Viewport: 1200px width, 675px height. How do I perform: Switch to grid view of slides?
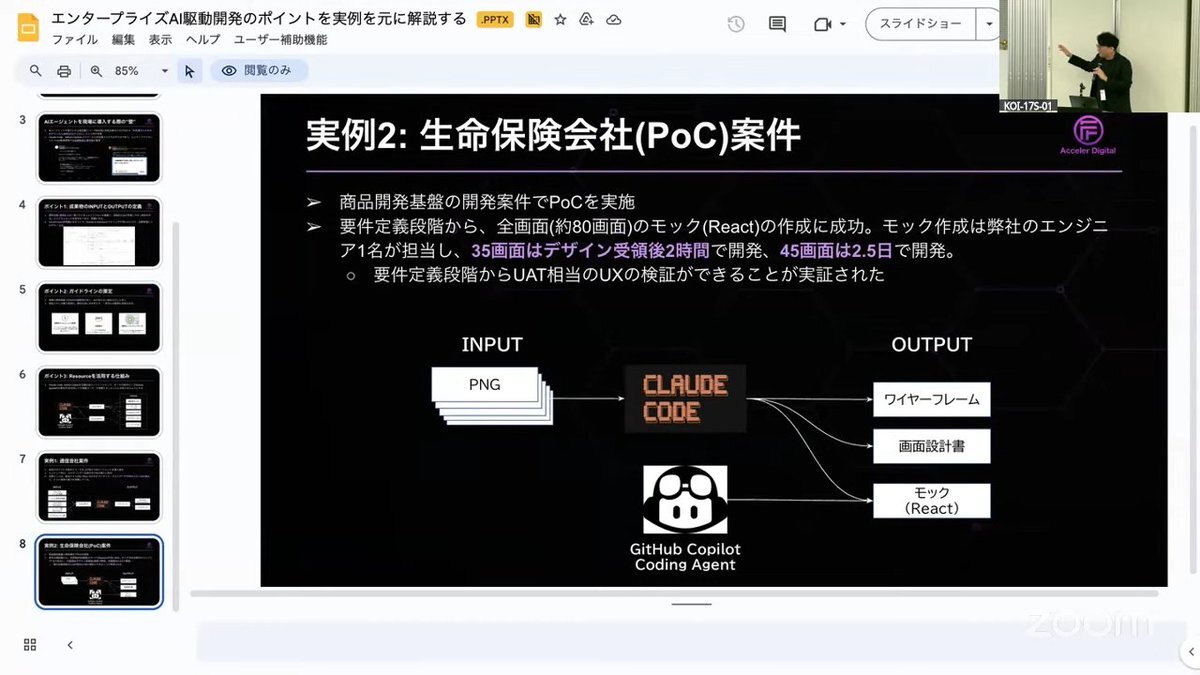(x=30, y=645)
